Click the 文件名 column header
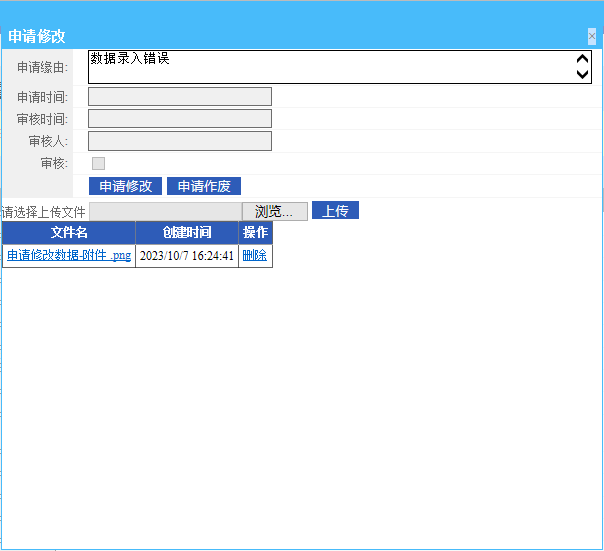Image resolution: width=604 pixels, height=551 pixels. [x=69, y=233]
